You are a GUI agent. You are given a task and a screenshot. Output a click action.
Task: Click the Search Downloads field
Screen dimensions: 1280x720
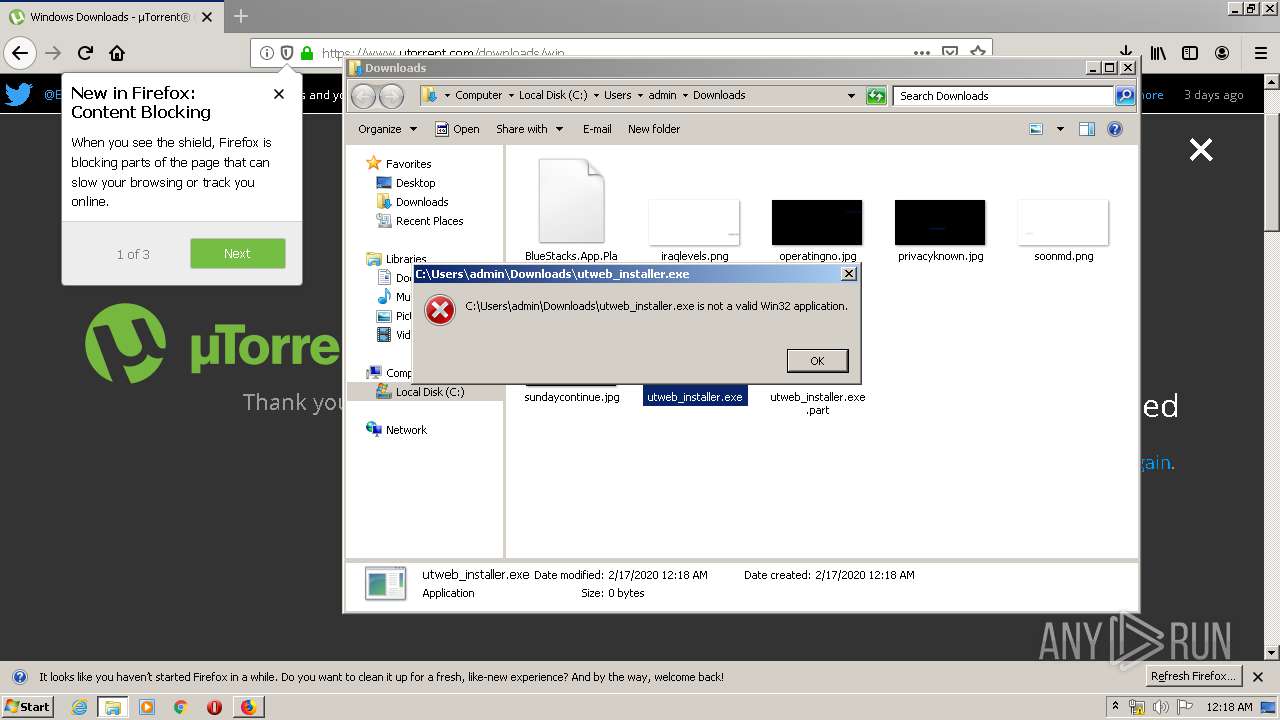pos(1003,96)
